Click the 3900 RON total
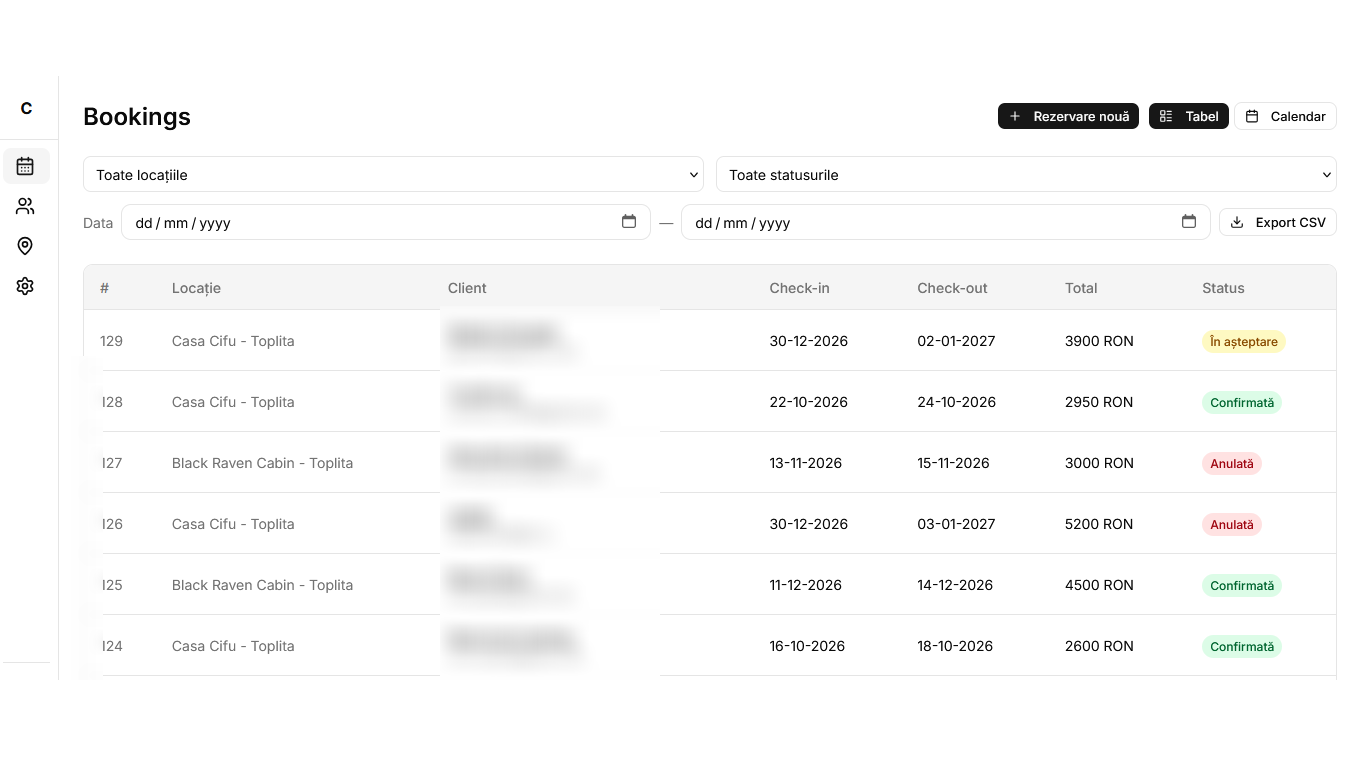This screenshot has width=1346, height=757. 1099,341
